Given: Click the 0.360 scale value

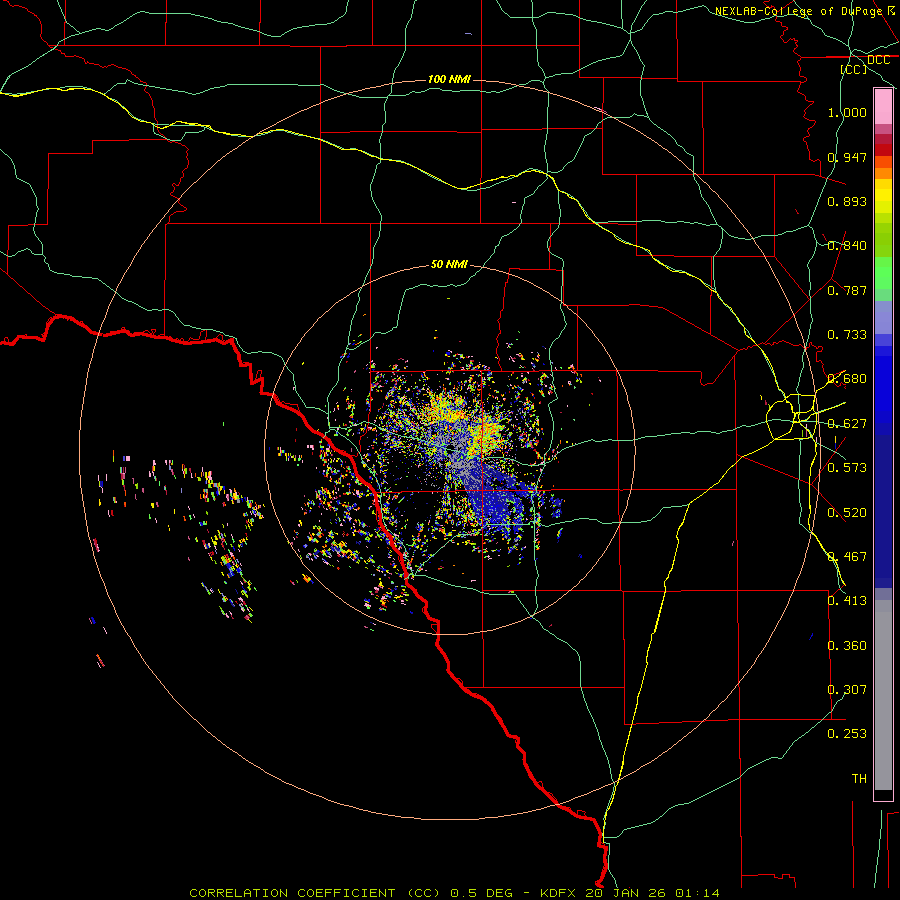Looking at the screenshot, I should (x=847, y=646).
